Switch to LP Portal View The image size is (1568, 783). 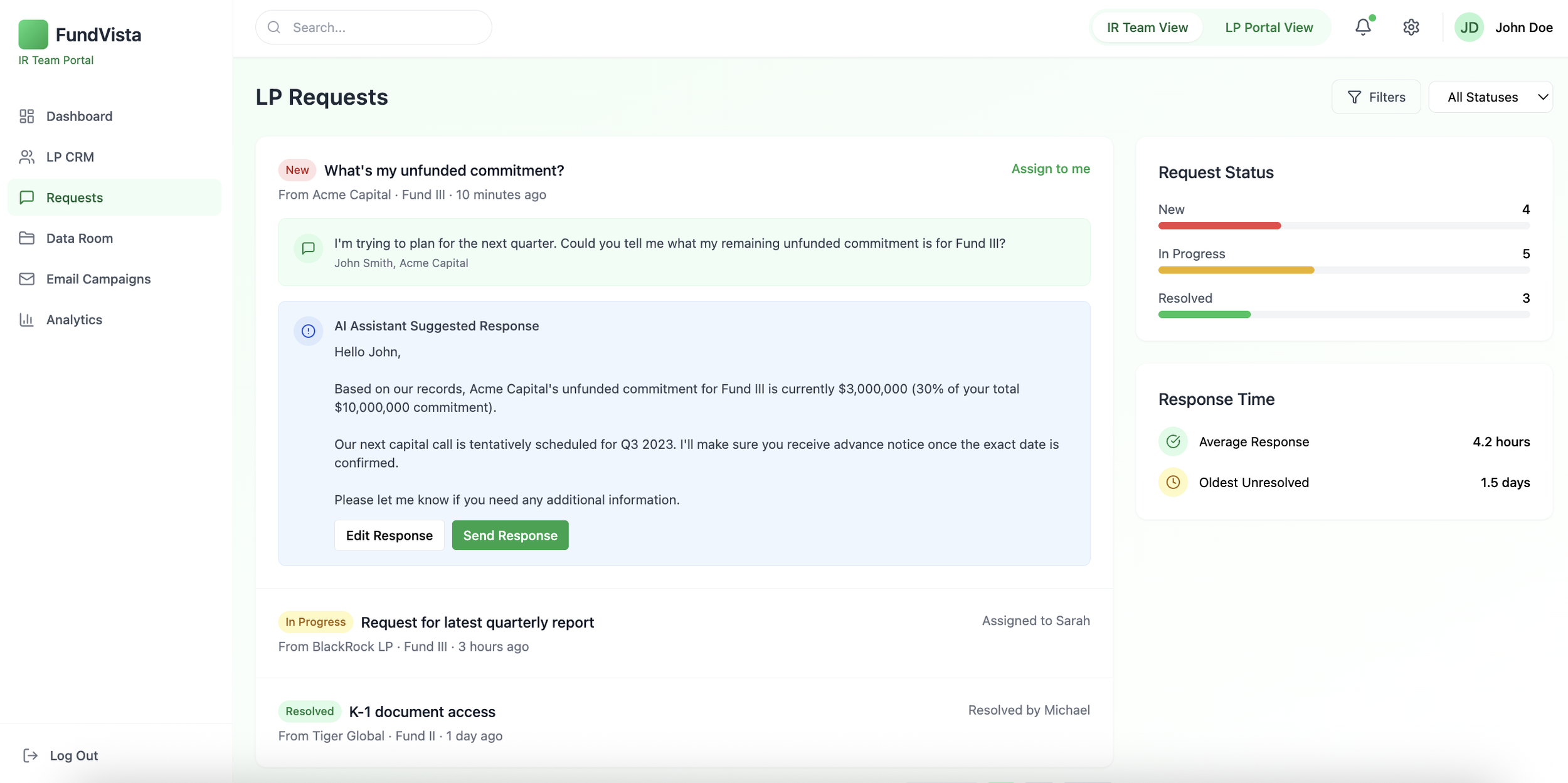point(1268,27)
